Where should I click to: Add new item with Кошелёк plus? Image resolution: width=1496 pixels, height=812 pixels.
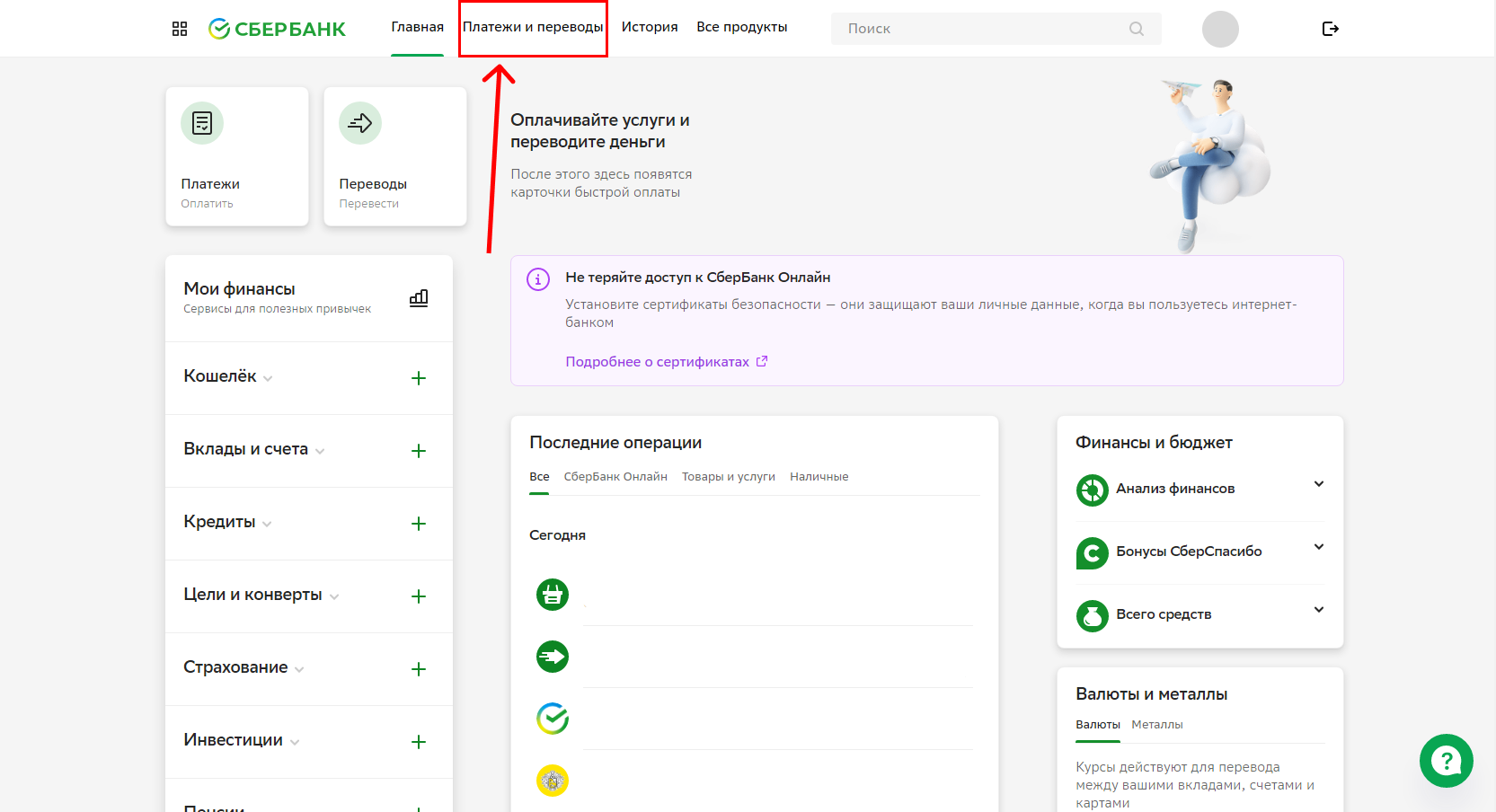click(419, 378)
